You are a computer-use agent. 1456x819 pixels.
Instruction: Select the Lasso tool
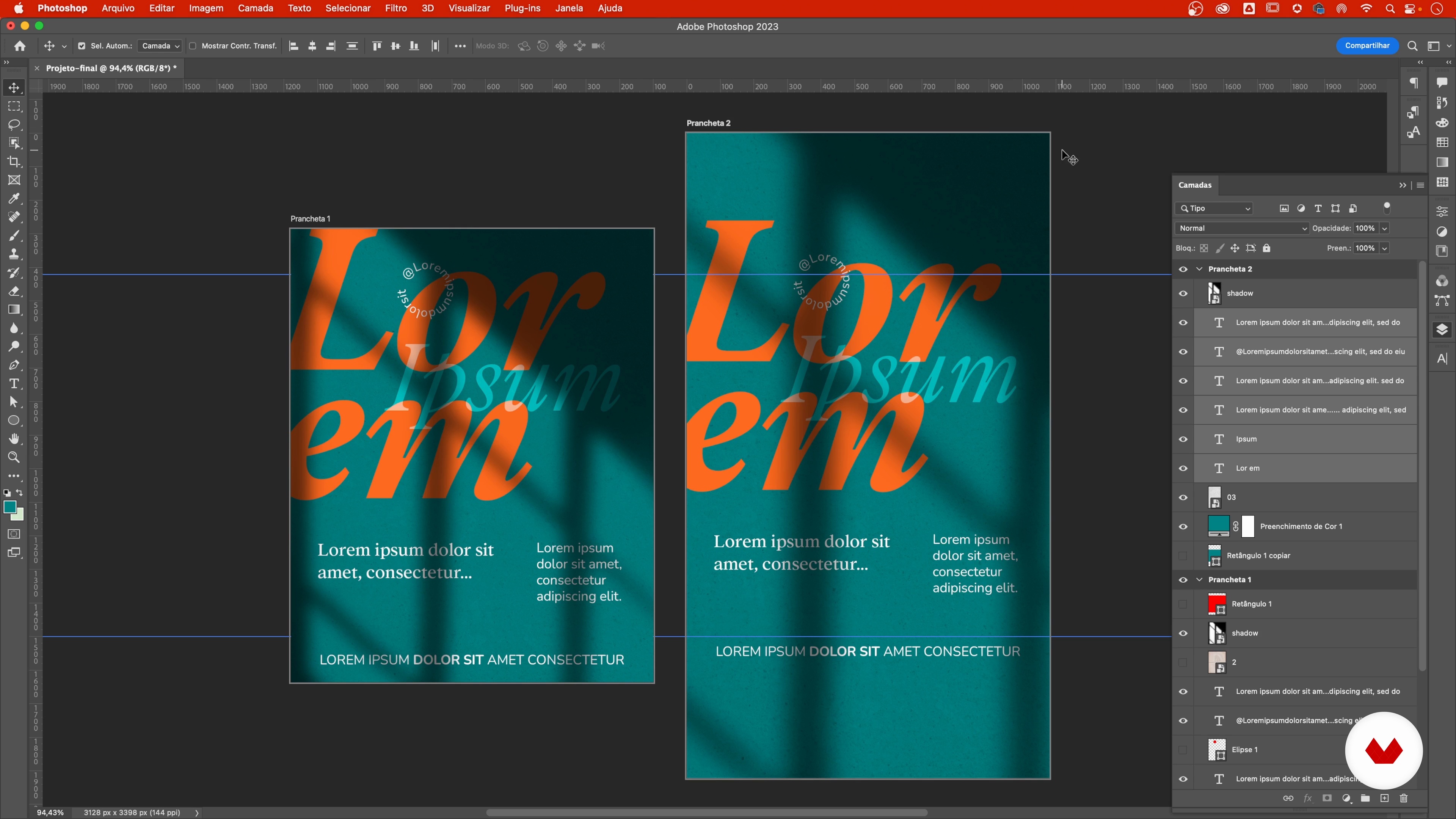click(14, 124)
